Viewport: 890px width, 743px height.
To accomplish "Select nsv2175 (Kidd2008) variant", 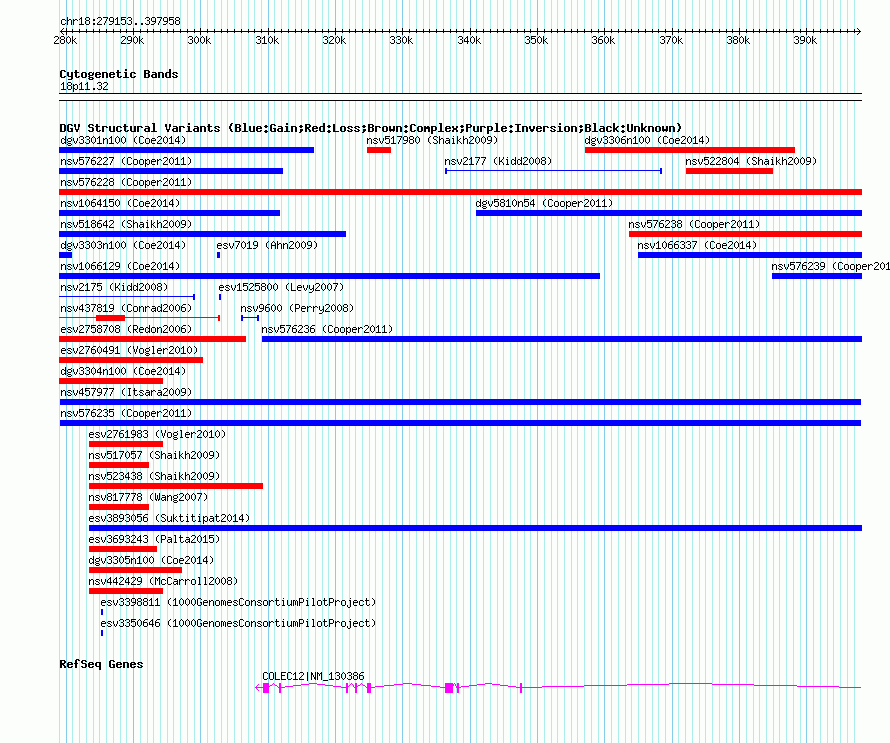I will pyautogui.click(x=127, y=297).
